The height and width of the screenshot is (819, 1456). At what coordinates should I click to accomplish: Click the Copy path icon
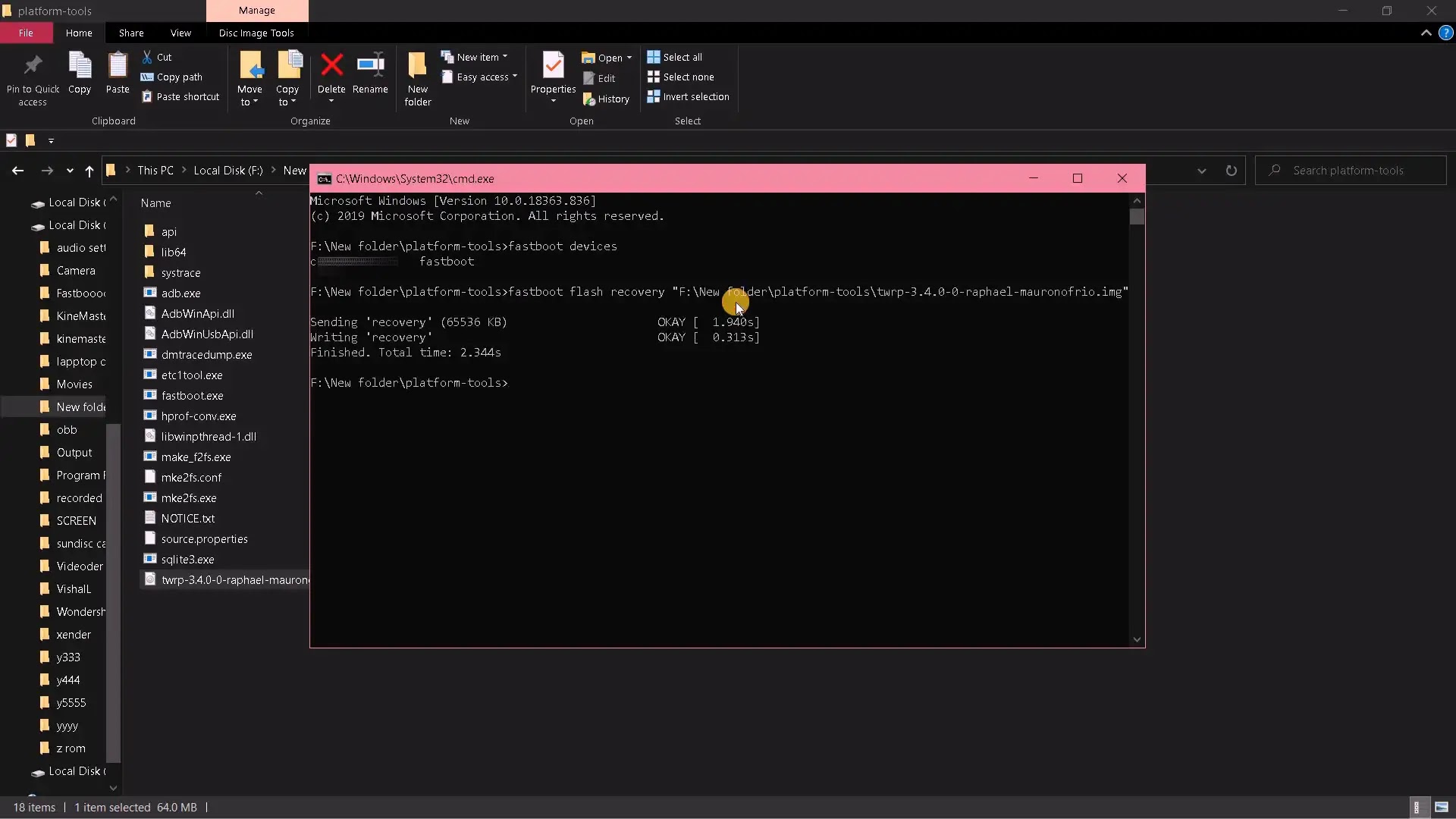171,77
